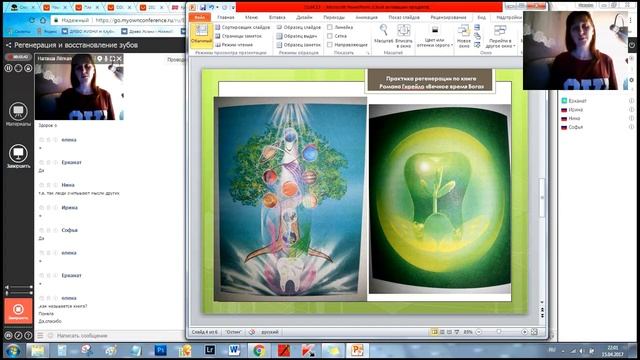The height and width of the screenshot is (360, 640).
Task: Open Photoshop from Windows taskbar
Action: [x=160, y=350]
